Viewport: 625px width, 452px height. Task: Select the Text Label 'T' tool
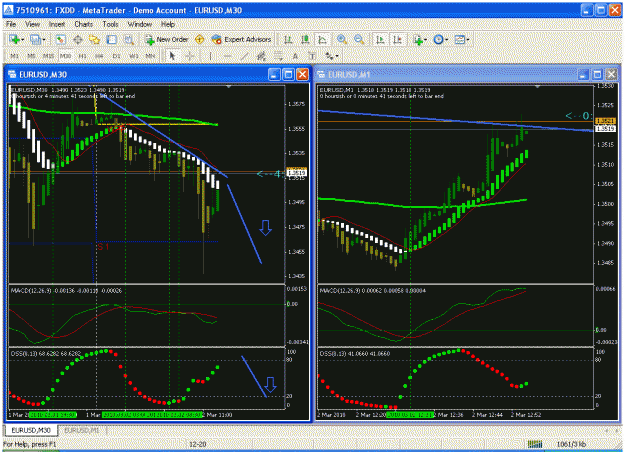(x=312, y=56)
